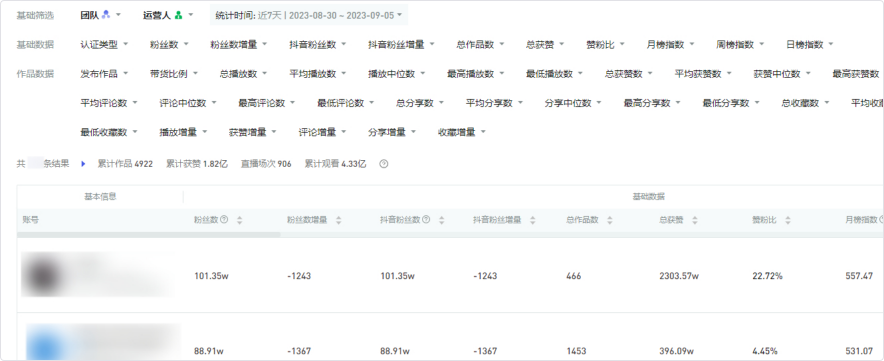Open the 周榜指数 filter dropdown
This screenshot has width=884, height=361.
point(740,45)
